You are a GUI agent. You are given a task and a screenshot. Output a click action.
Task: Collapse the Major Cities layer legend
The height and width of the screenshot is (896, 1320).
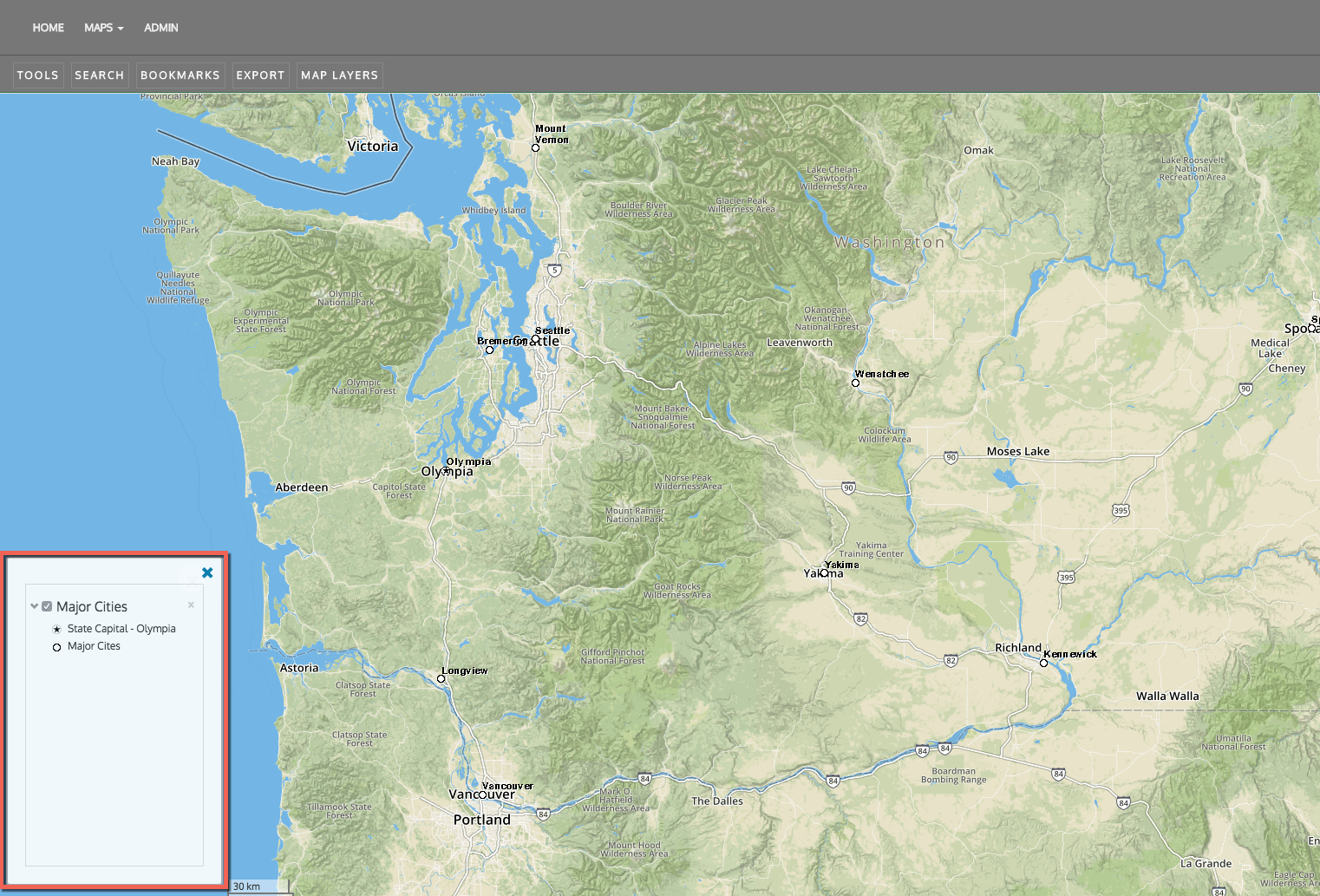click(x=34, y=606)
